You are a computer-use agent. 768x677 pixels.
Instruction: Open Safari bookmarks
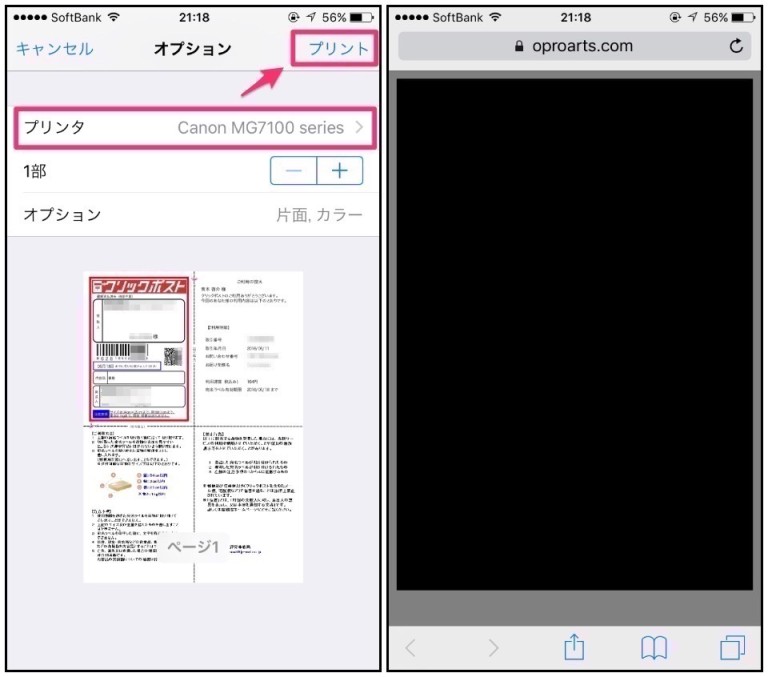(654, 648)
